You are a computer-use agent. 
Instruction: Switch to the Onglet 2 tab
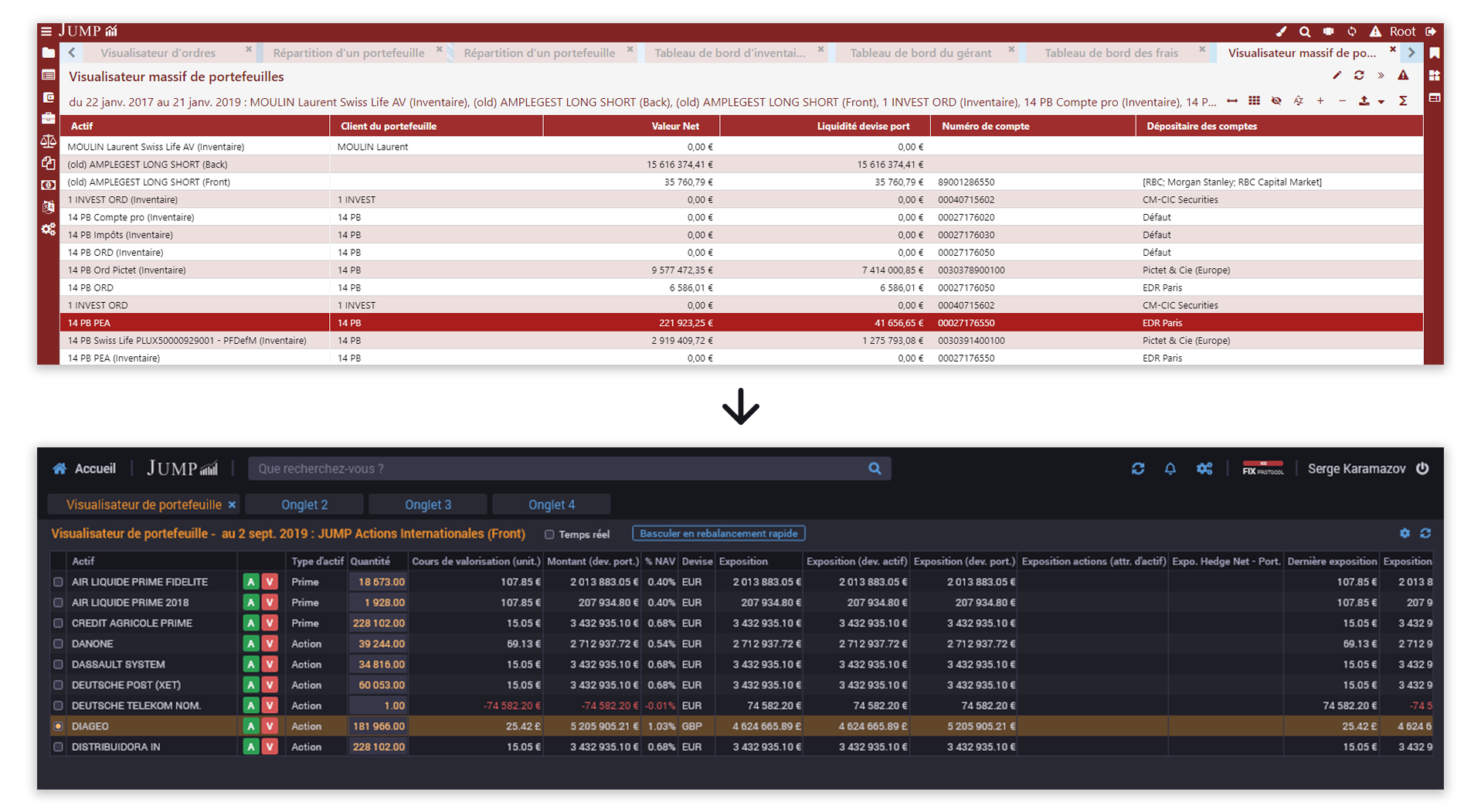(x=304, y=505)
